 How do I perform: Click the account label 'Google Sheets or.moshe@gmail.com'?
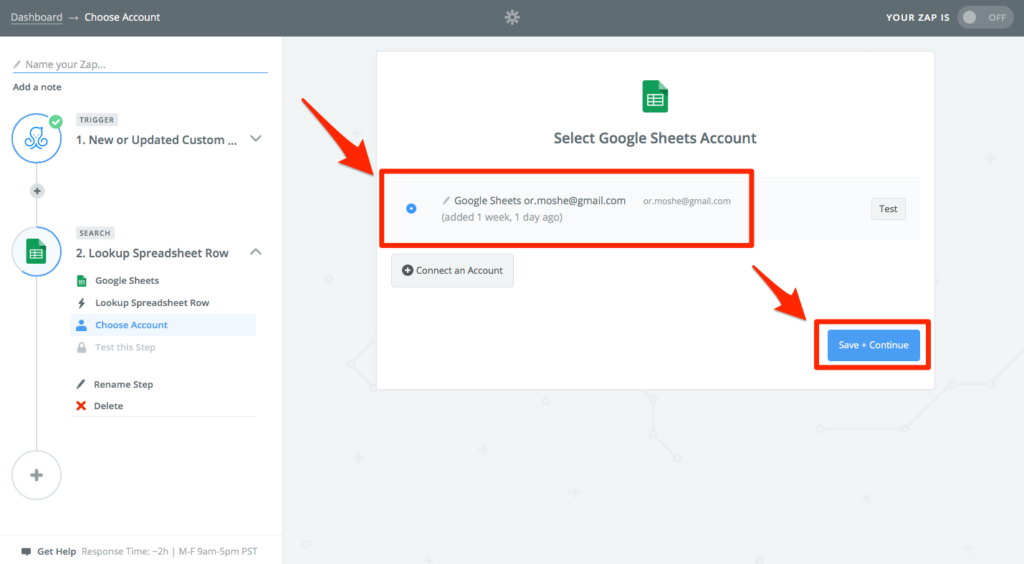pos(539,200)
